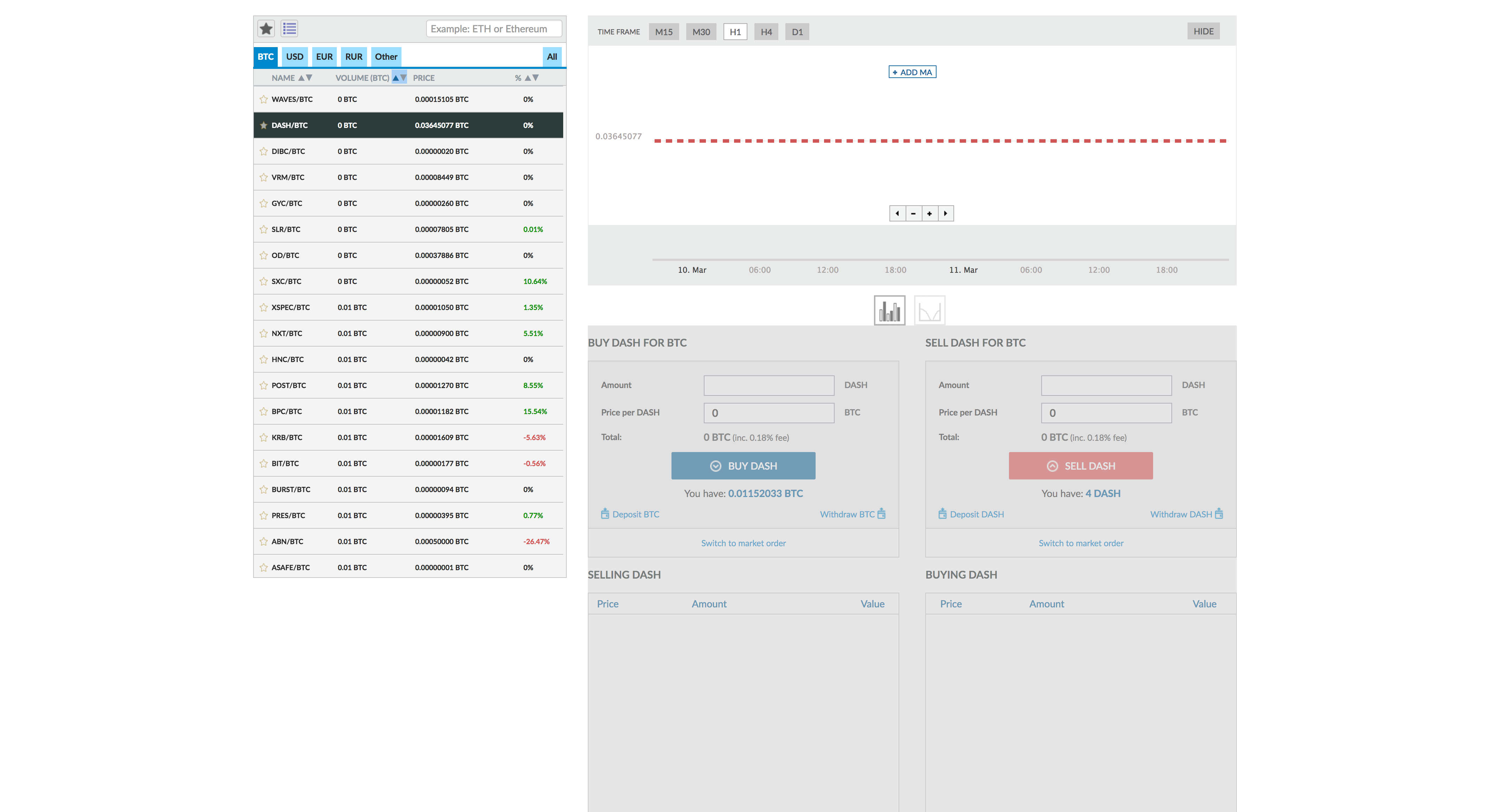
Task: Select the Other market tab
Action: pyautogui.click(x=386, y=57)
